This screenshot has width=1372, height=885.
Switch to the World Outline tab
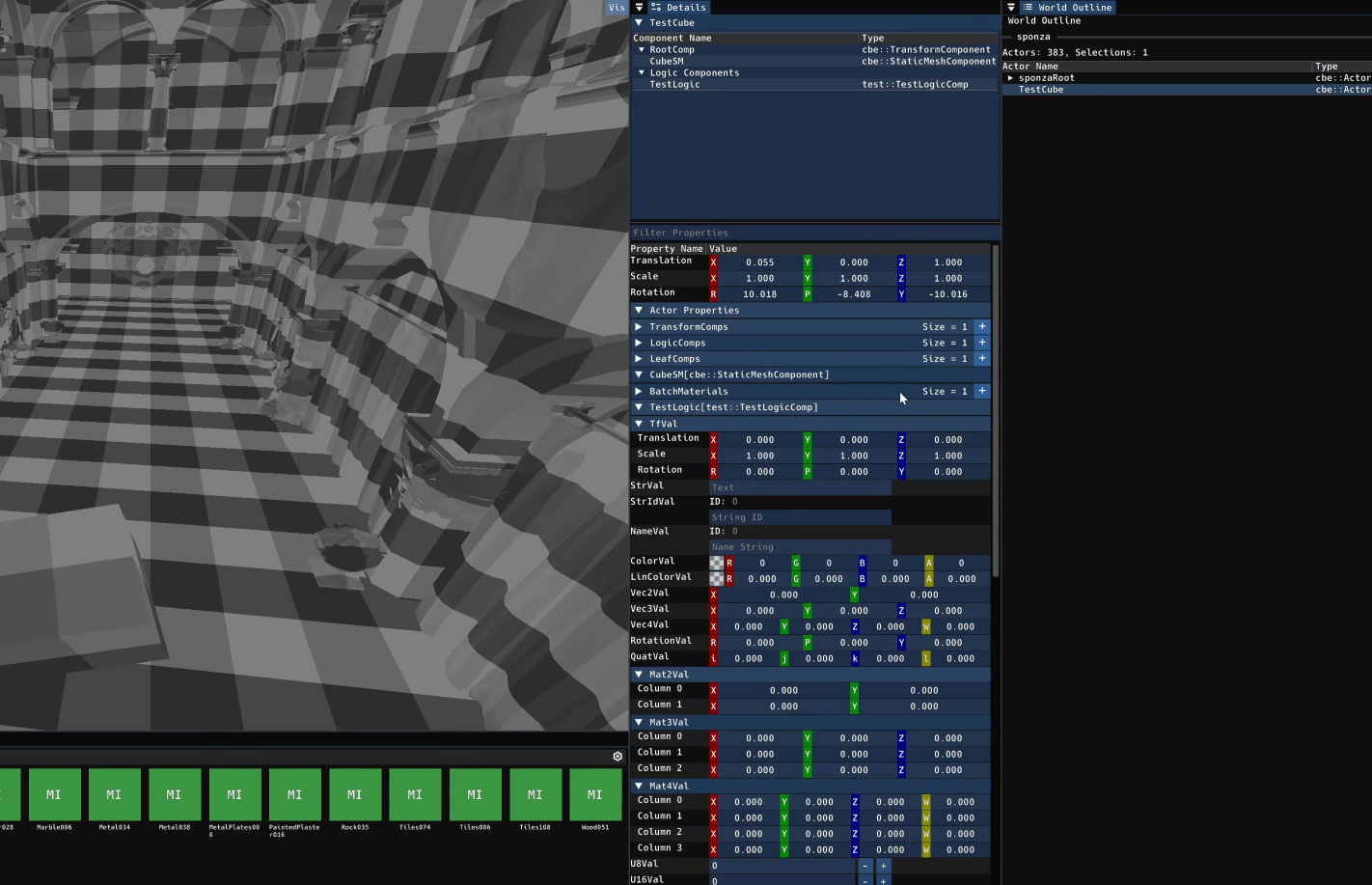tap(1068, 7)
